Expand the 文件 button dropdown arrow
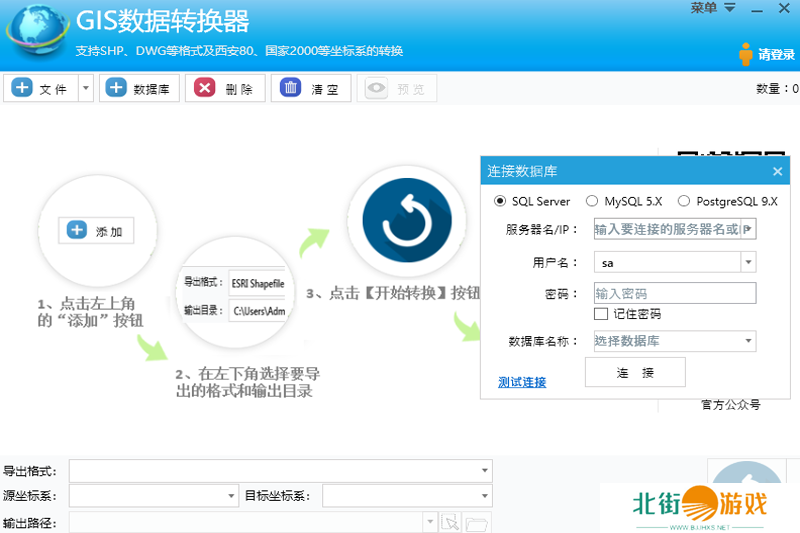Image resolution: width=800 pixels, height=533 pixels. pyautogui.click(x=85, y=89)
